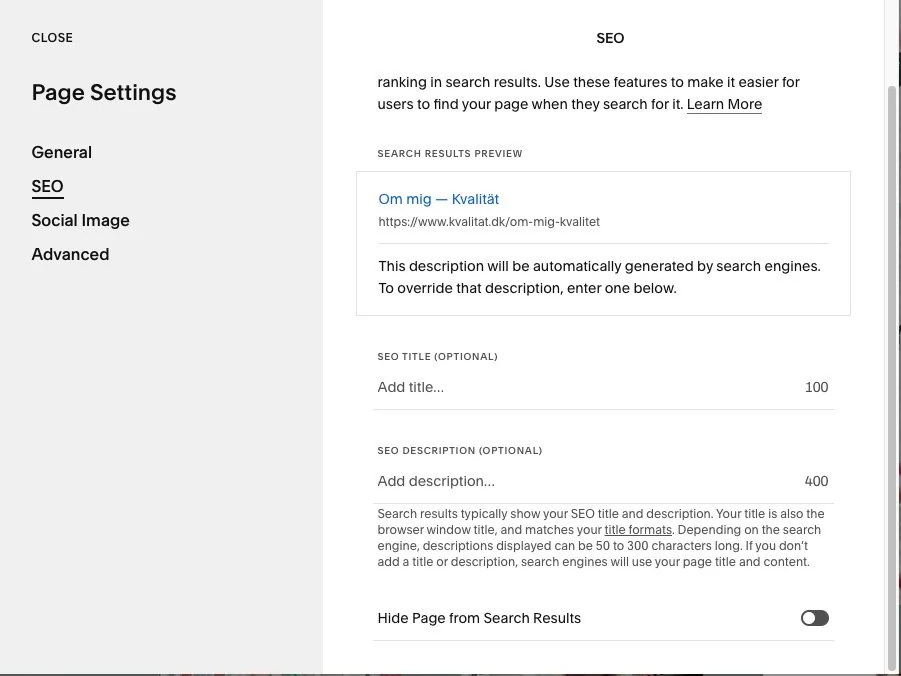Focus the 'Add description...' SEO description field
This screenshot has width=901, height=676.
pyautogui.click(x=586, y=481)
